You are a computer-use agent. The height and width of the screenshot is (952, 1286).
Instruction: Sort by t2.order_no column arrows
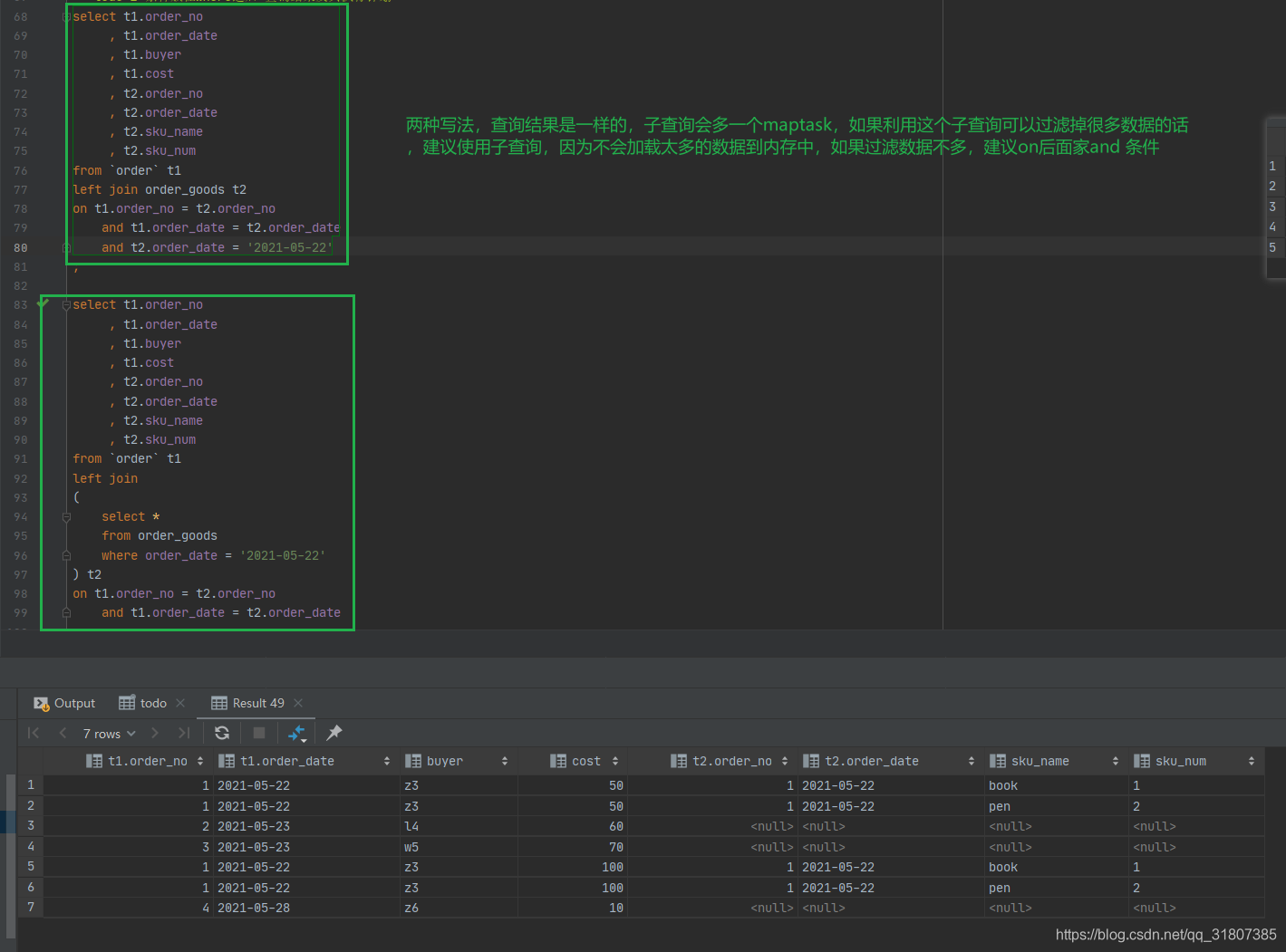coord(785,761)
